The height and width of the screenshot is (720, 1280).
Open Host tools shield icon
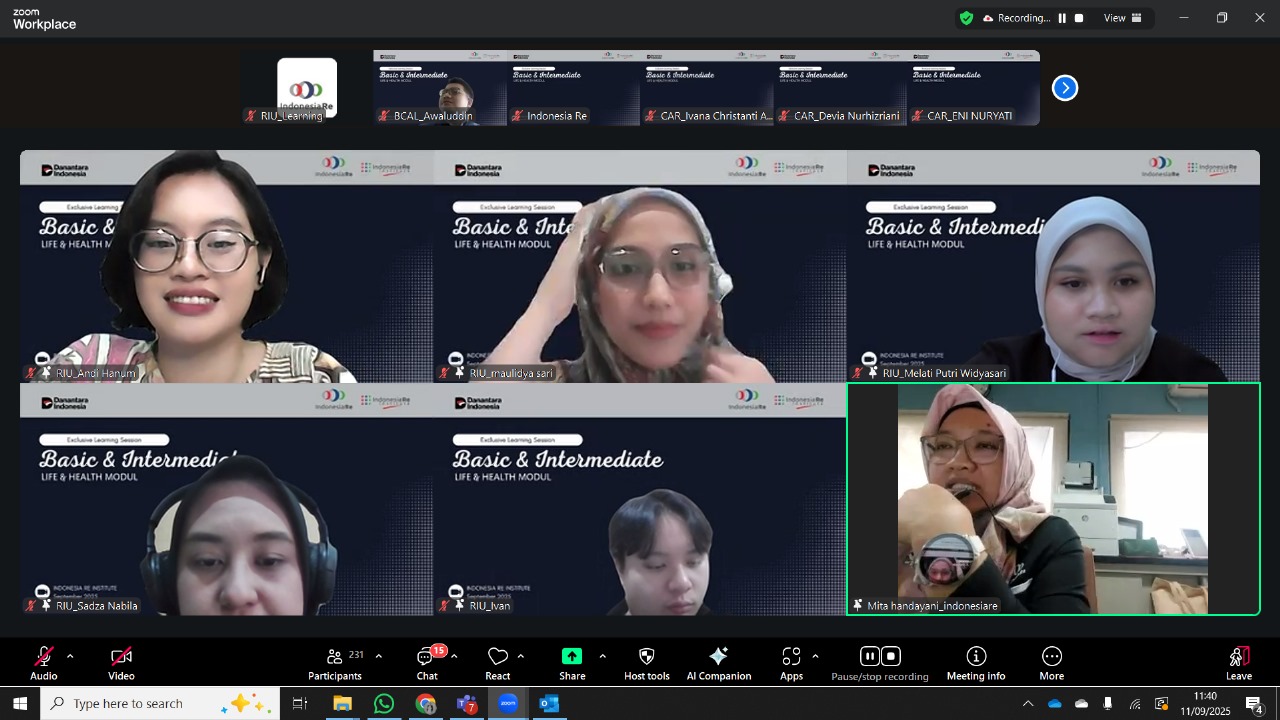tap(646, 663)
